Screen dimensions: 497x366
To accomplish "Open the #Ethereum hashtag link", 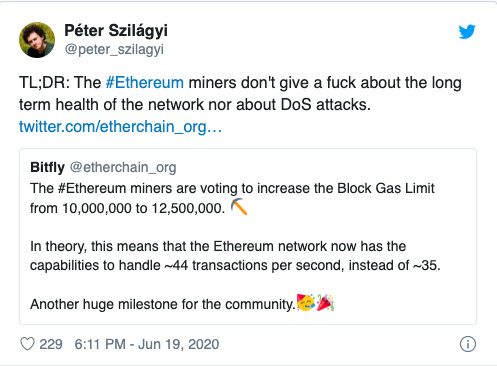I will point(145,82).
